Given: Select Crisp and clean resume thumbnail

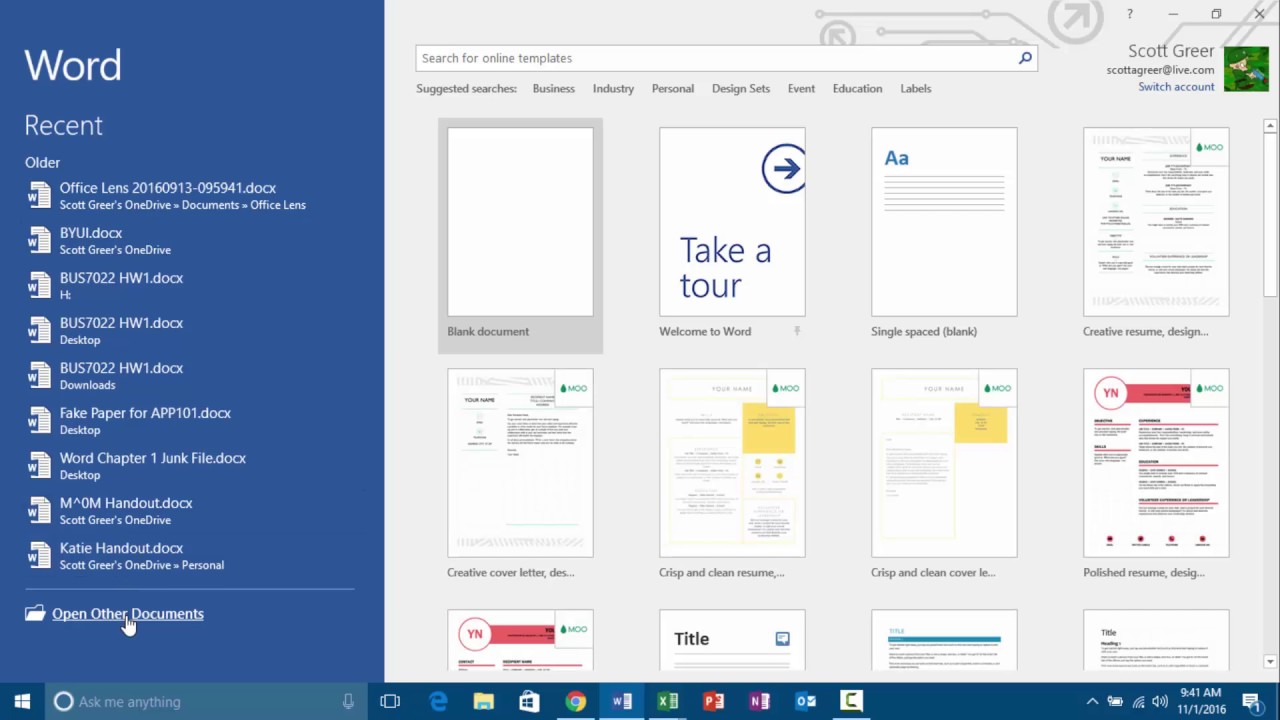Looking at the screenshot, I should point(732,463).
